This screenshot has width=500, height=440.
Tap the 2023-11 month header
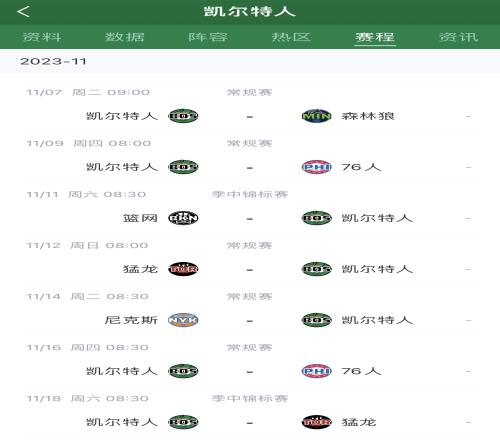[x=53, y=61]
